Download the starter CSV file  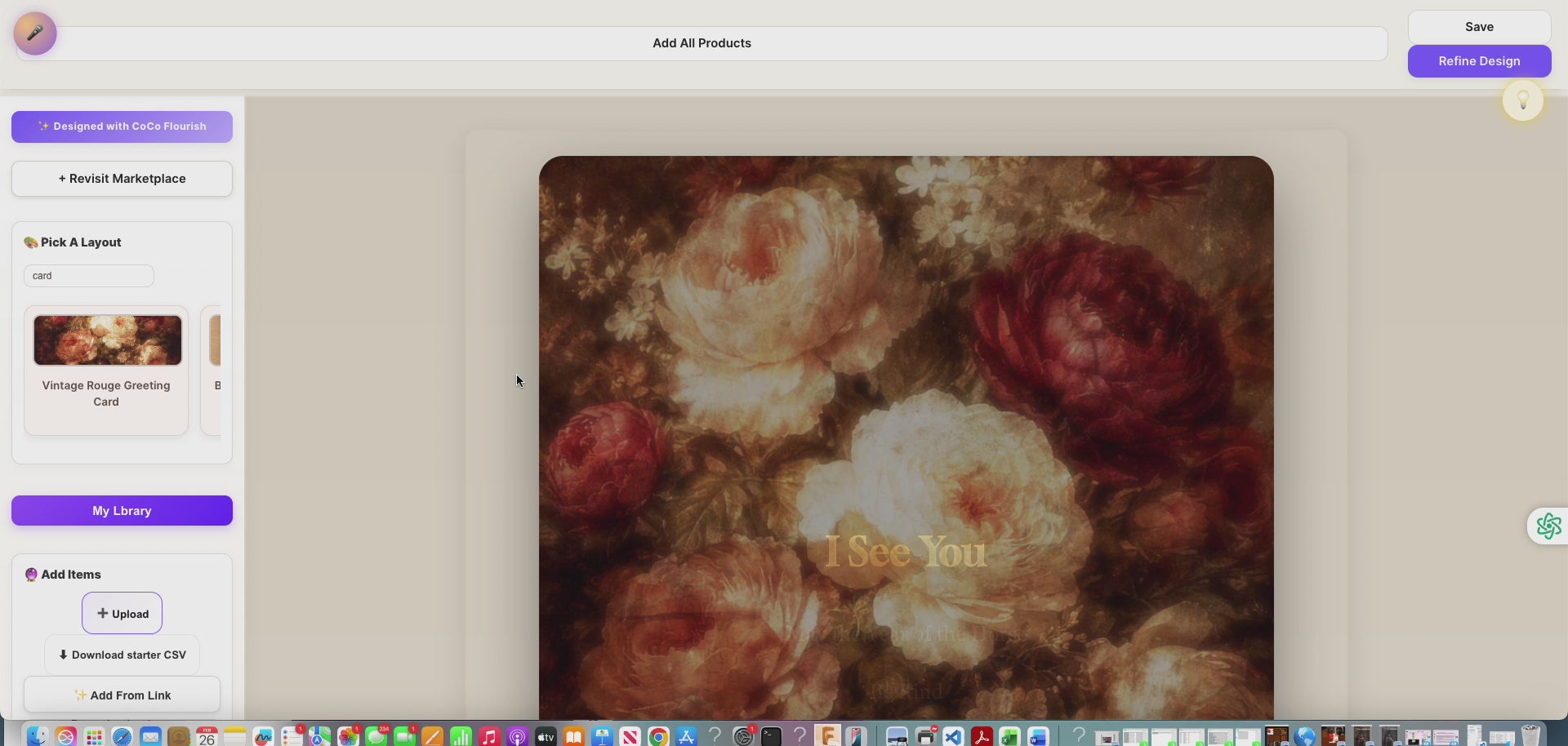[x=122, y=655]
